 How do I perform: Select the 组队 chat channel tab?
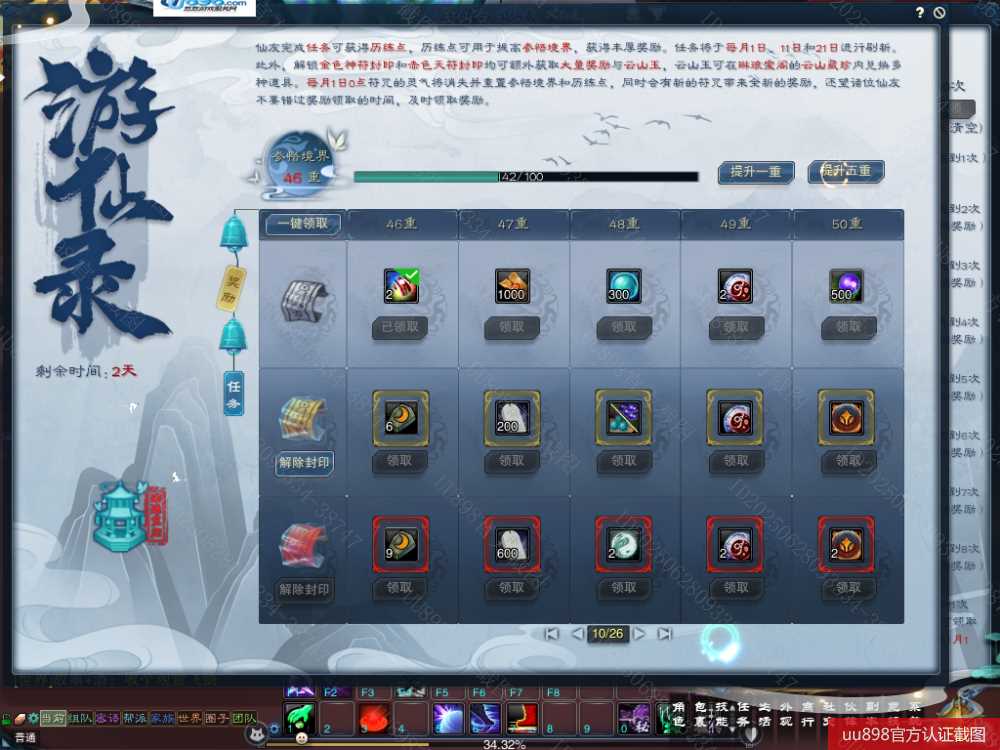tap(80, 718)
